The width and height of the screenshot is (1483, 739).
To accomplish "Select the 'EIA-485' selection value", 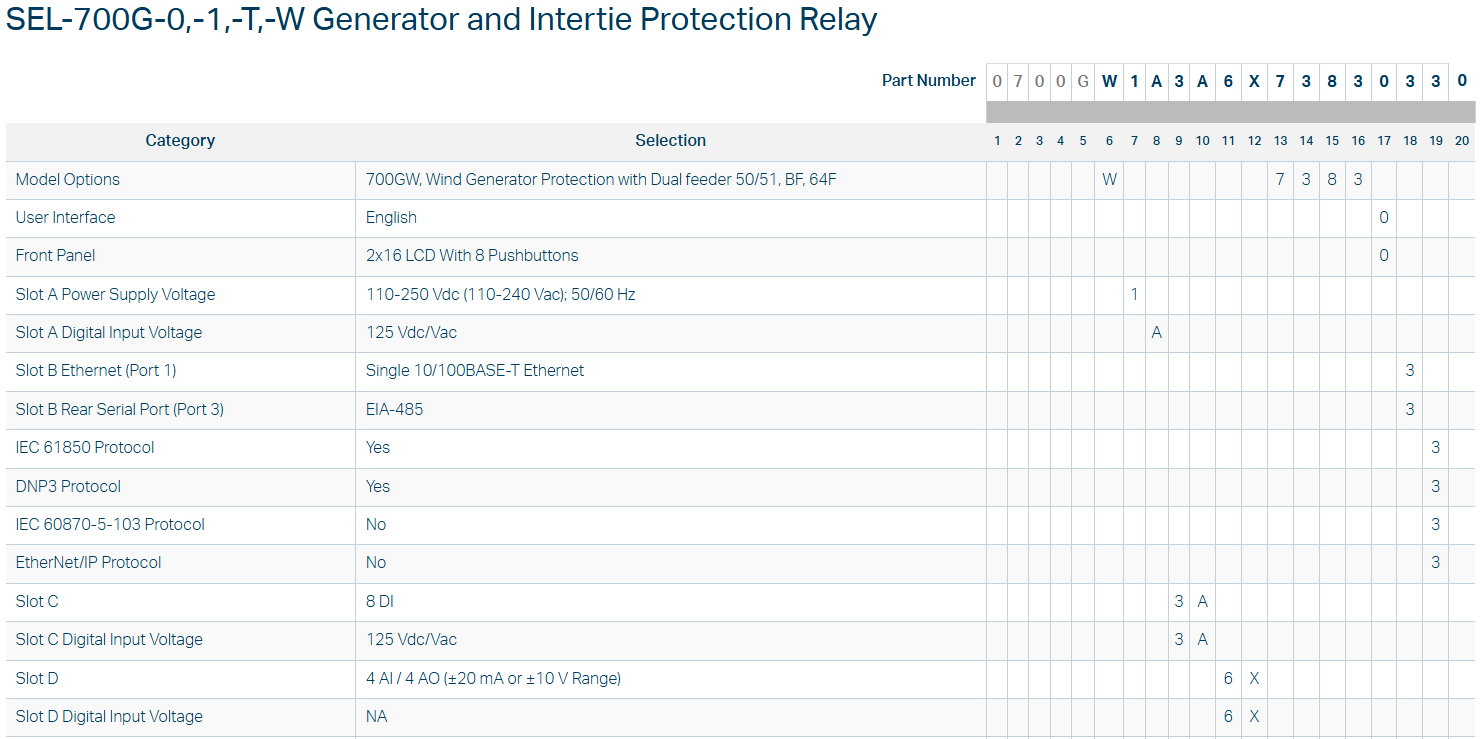I will pos(394,410).
